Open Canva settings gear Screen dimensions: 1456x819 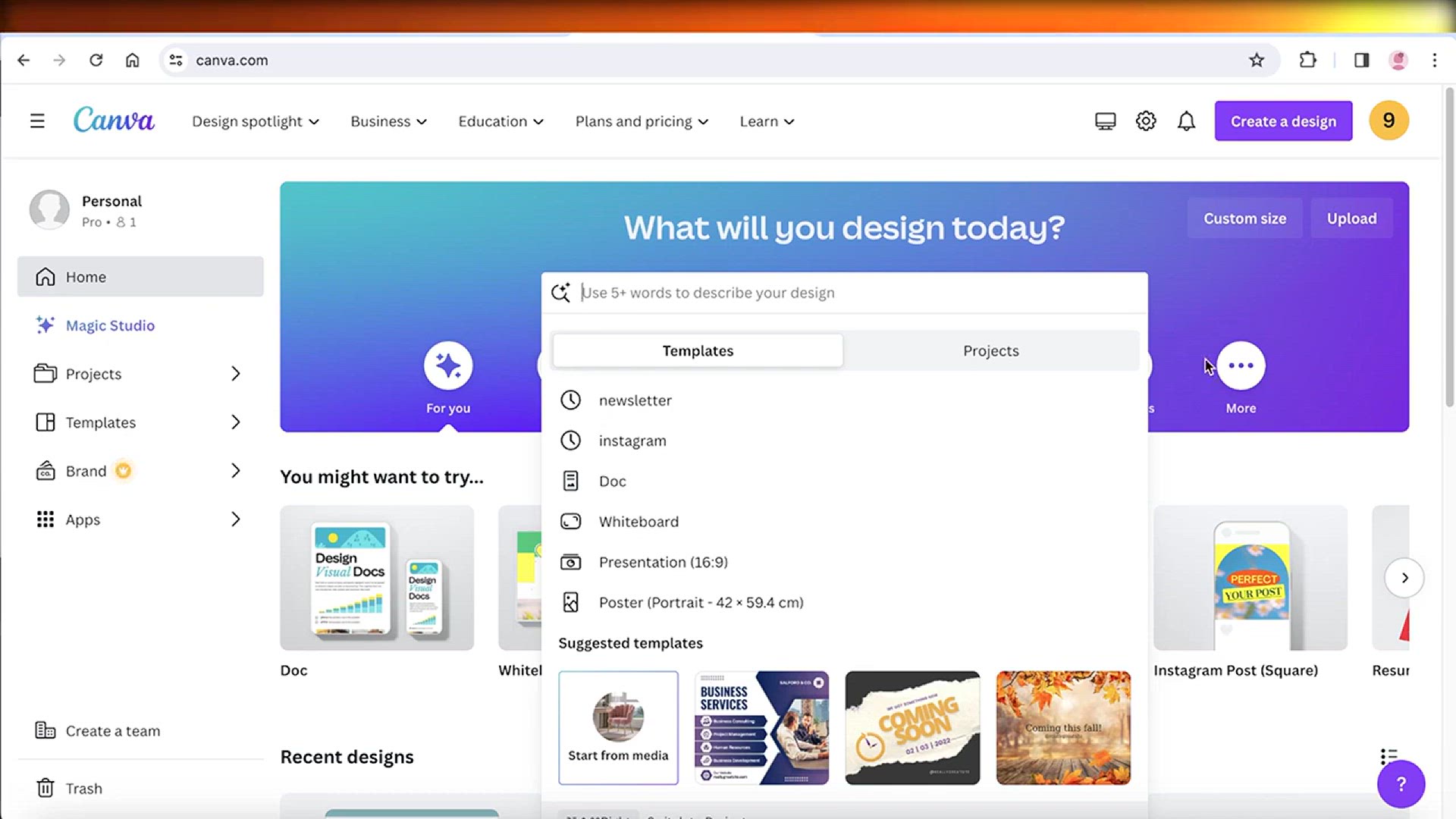(1146, 121)
